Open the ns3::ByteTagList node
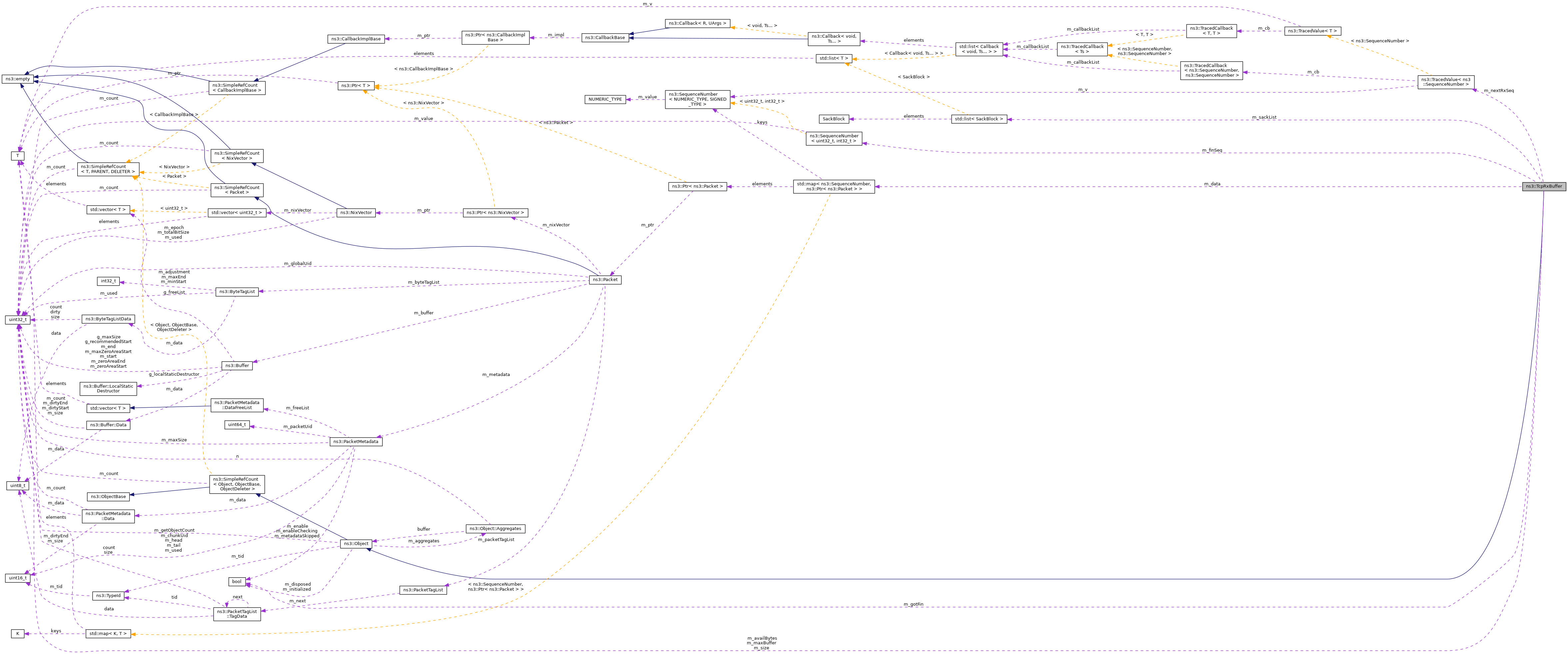This screenshot has height=654, width=1568. coord(237,292)
